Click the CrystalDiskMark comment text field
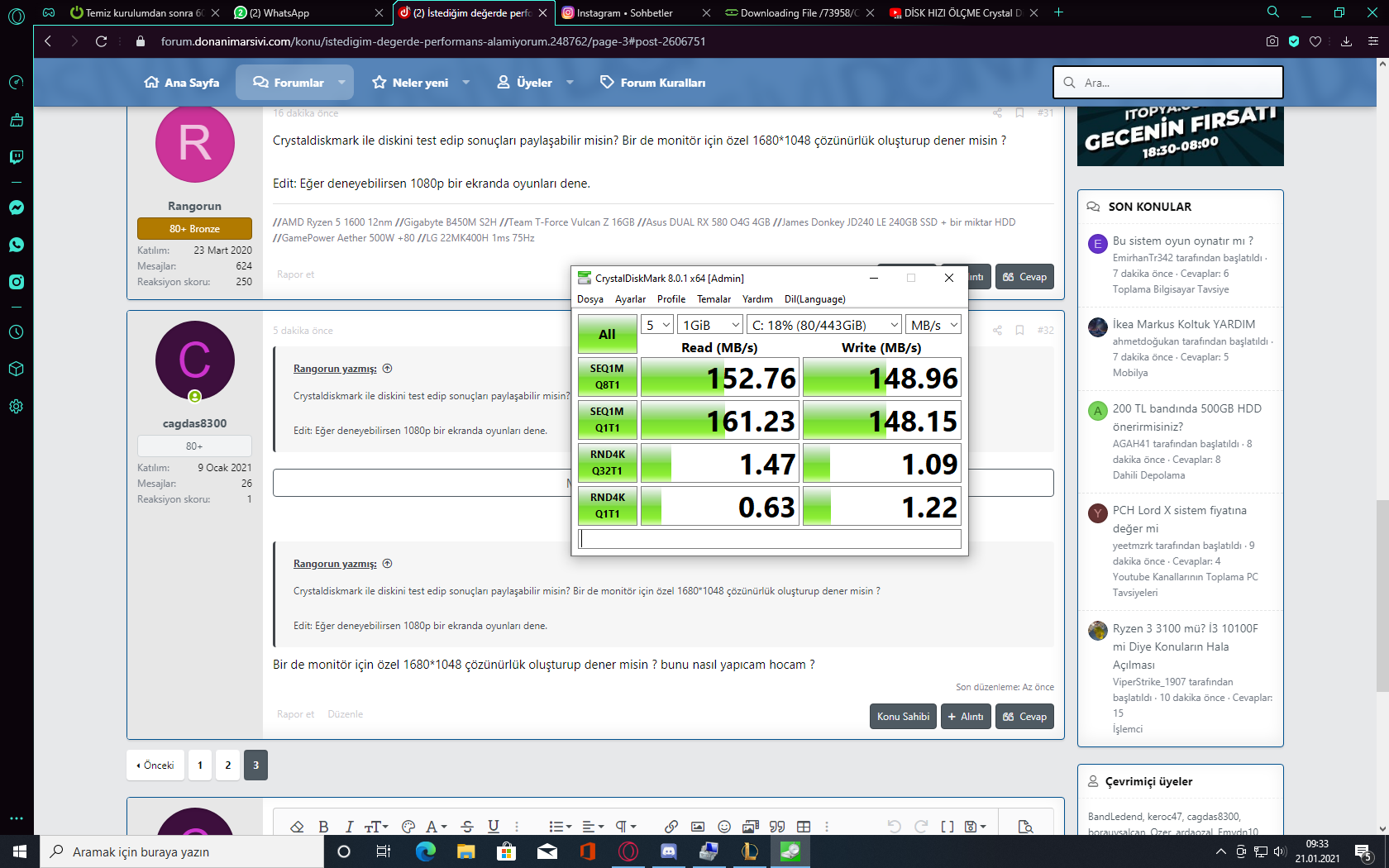The width and height of the screenshot is (1389, 868). coord(770,539)
